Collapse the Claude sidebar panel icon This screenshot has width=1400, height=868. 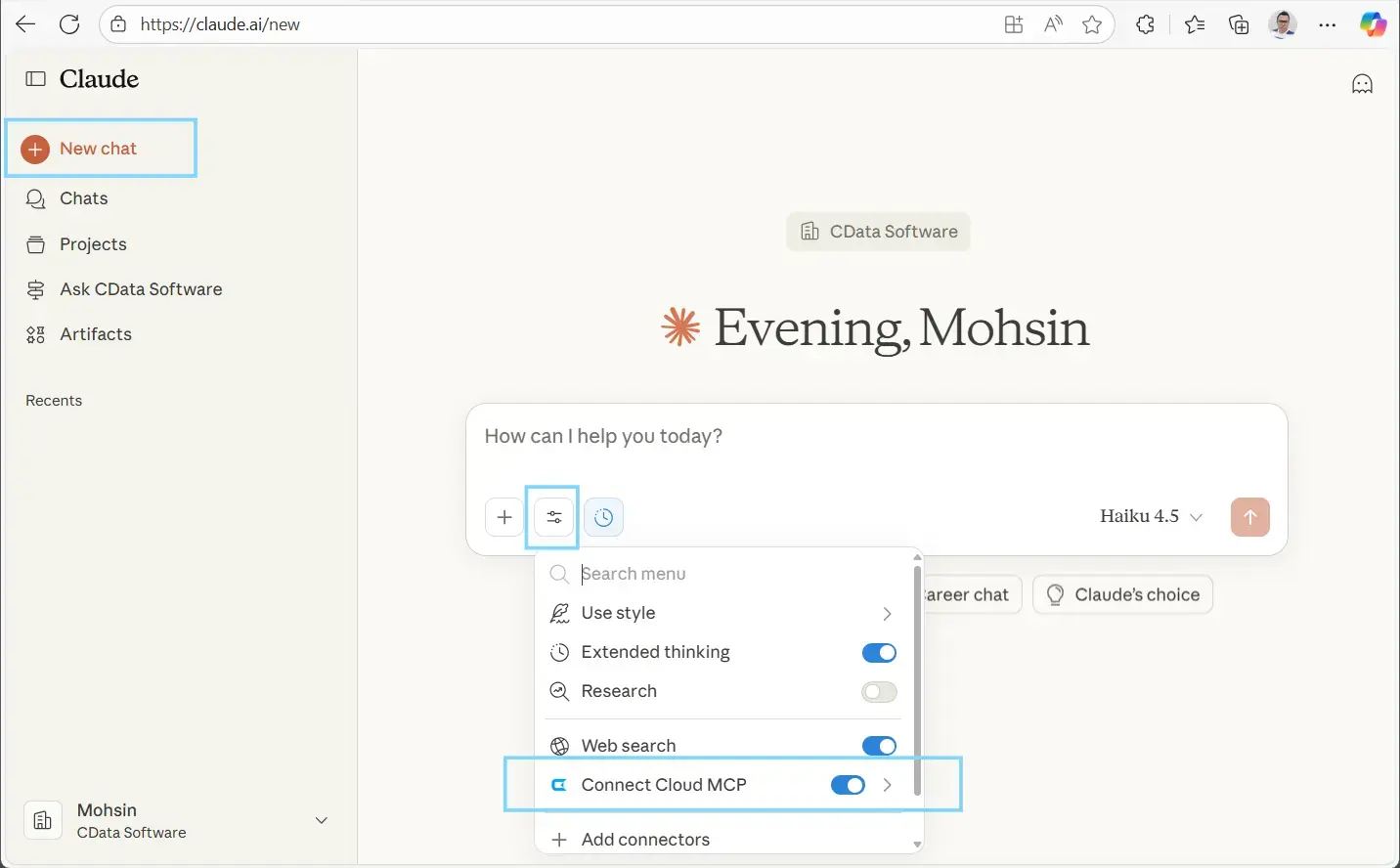click(x=35, y=79)
